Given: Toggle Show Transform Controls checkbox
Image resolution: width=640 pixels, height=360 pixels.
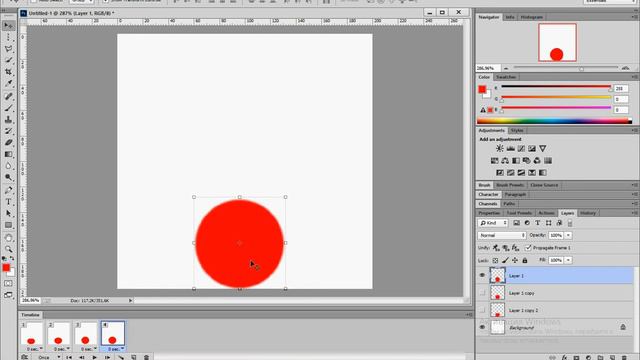Looking at the screenshot, I should 106,1.
